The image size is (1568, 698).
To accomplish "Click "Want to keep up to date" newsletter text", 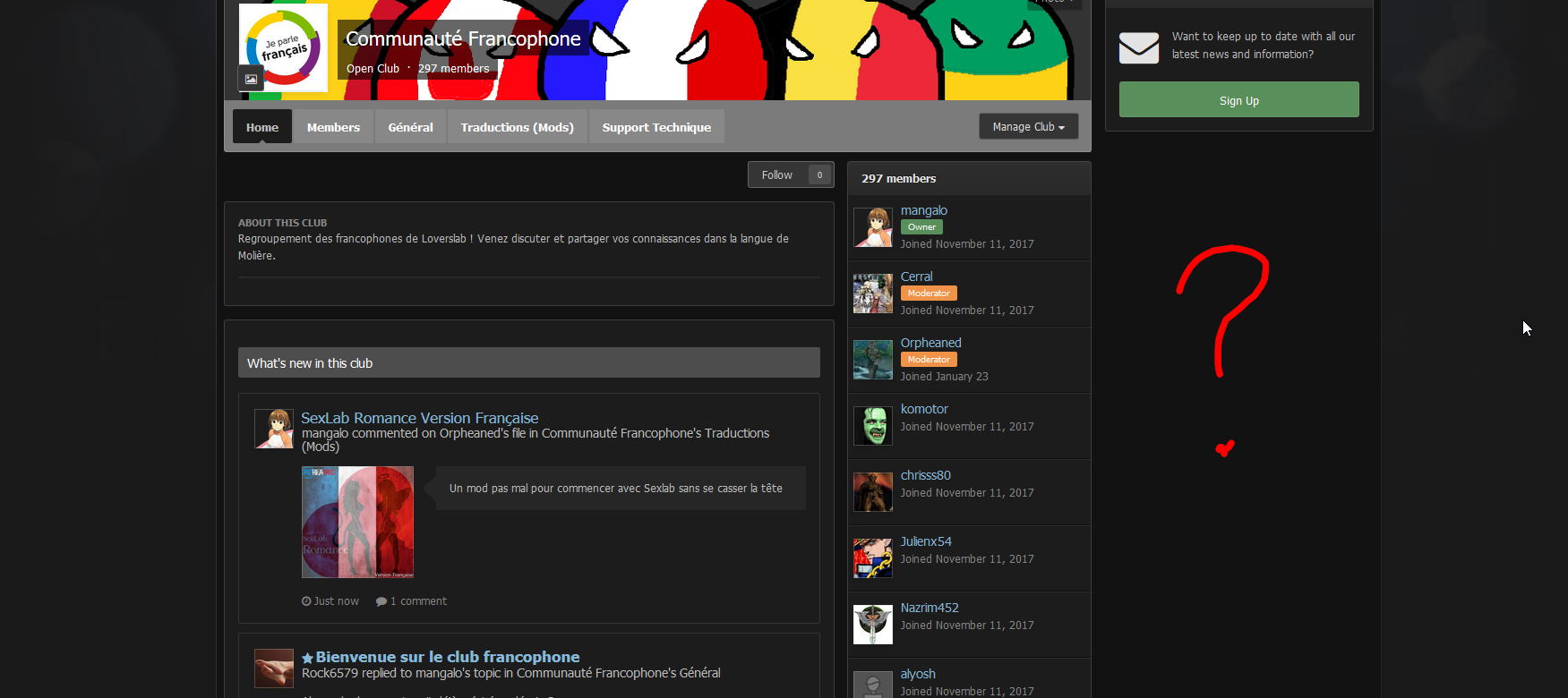I will click(x=1264, y=46).
